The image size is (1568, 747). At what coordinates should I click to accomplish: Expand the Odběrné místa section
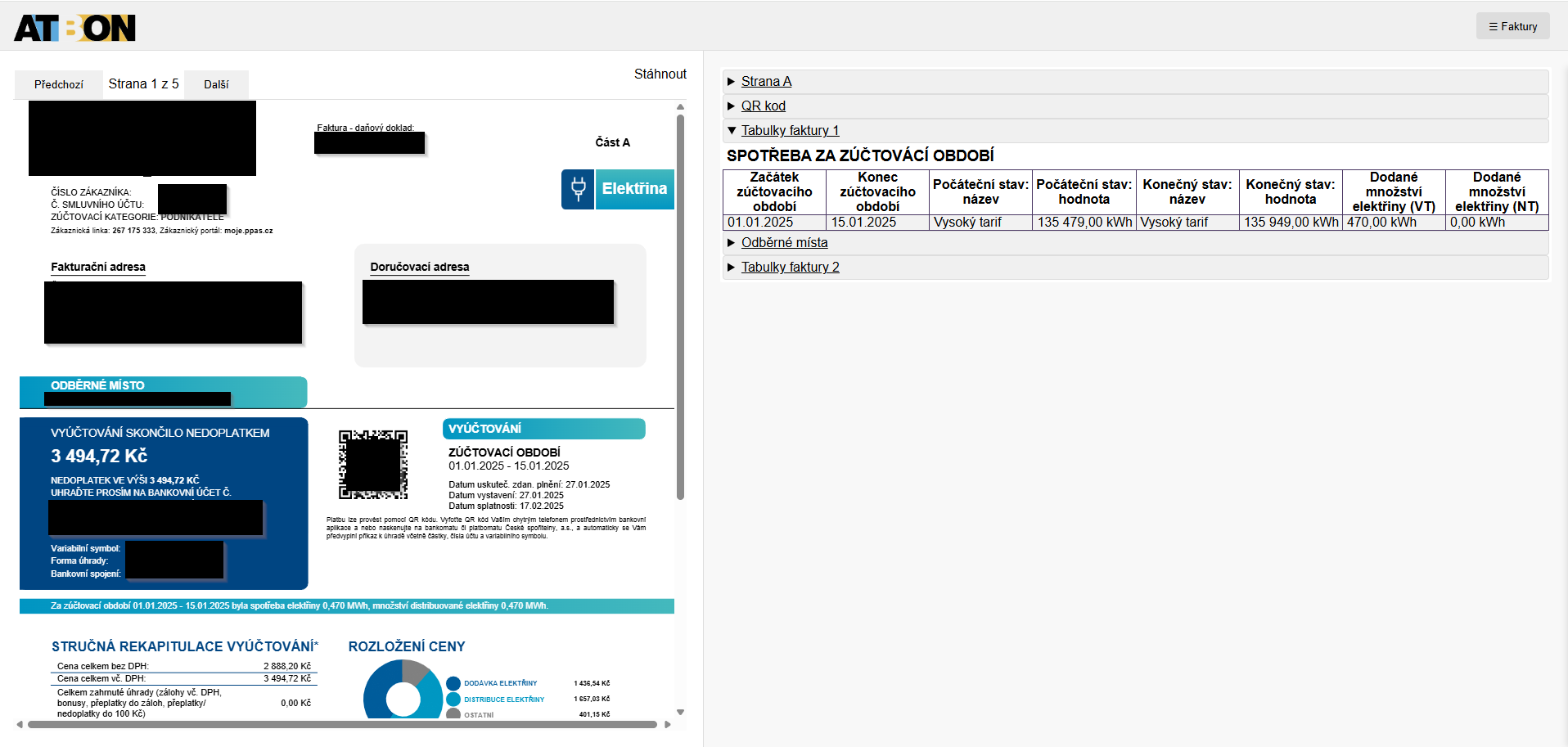tap(784, 242)
